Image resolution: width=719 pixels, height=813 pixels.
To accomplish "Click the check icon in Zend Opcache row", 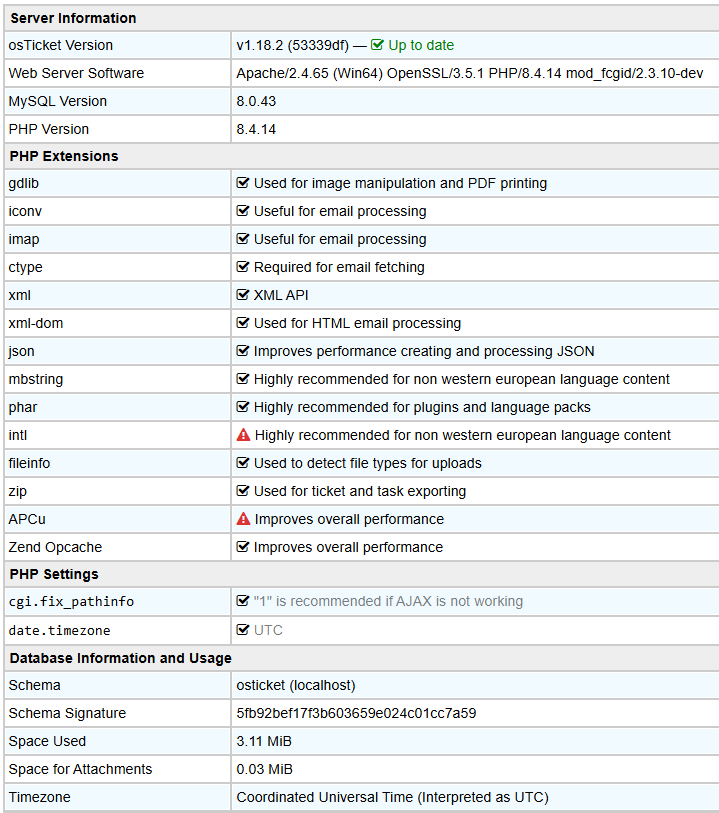I will [243, 547].
